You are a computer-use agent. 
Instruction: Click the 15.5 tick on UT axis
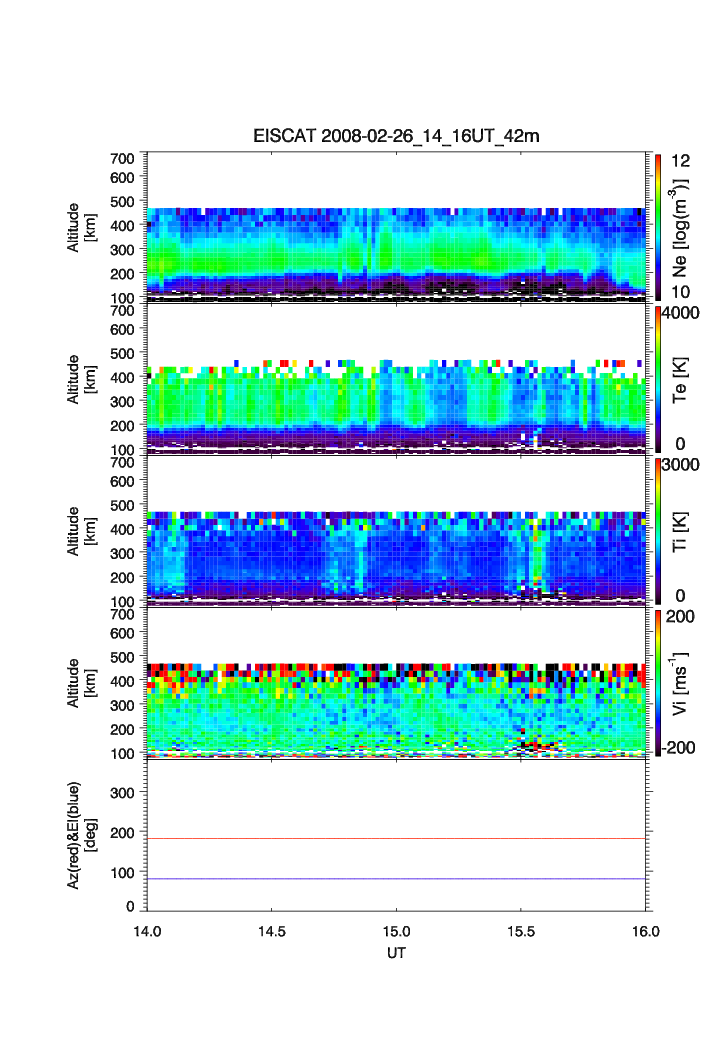point(523,931)
